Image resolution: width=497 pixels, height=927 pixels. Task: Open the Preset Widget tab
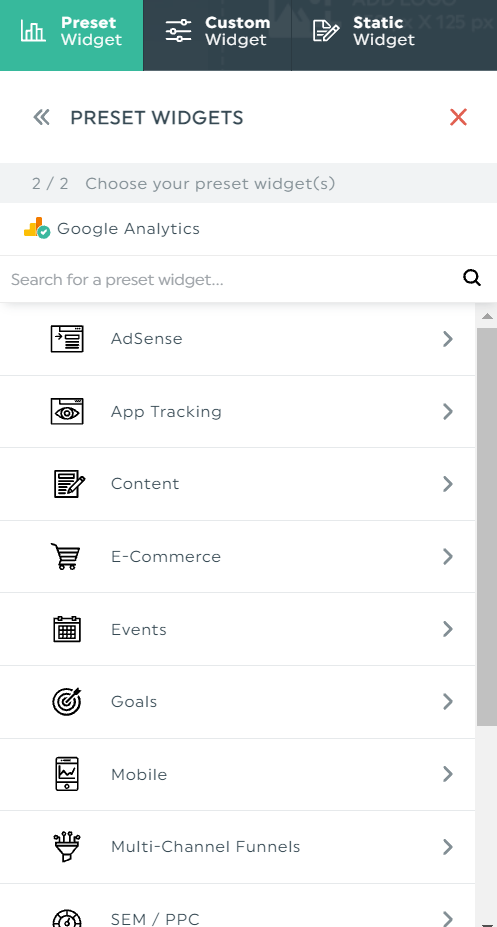pyautogui.click(x=72, y=35)
